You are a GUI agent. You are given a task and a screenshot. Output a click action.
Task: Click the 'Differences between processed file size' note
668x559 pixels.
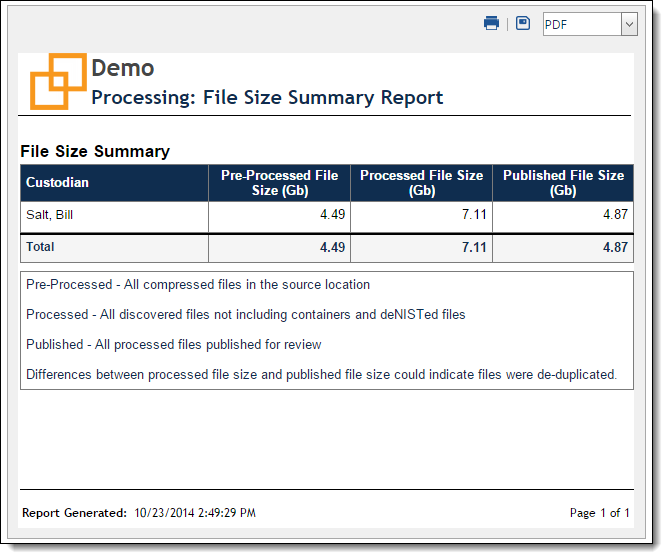coord(322,375)
